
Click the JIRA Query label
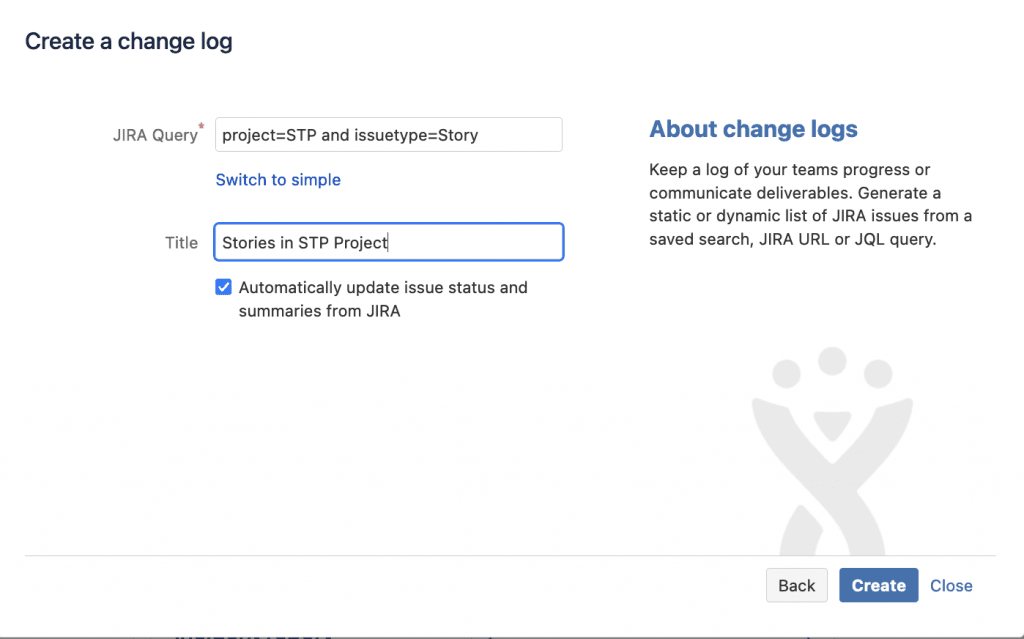click(155, 134)
